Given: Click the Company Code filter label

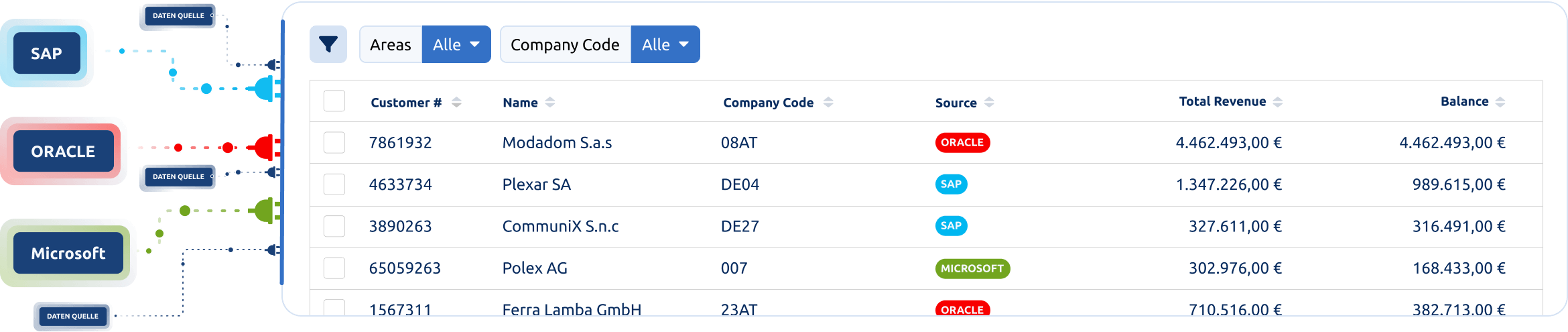Looking at the screenshot, I should pyautogui.click(x=566, y=44).
